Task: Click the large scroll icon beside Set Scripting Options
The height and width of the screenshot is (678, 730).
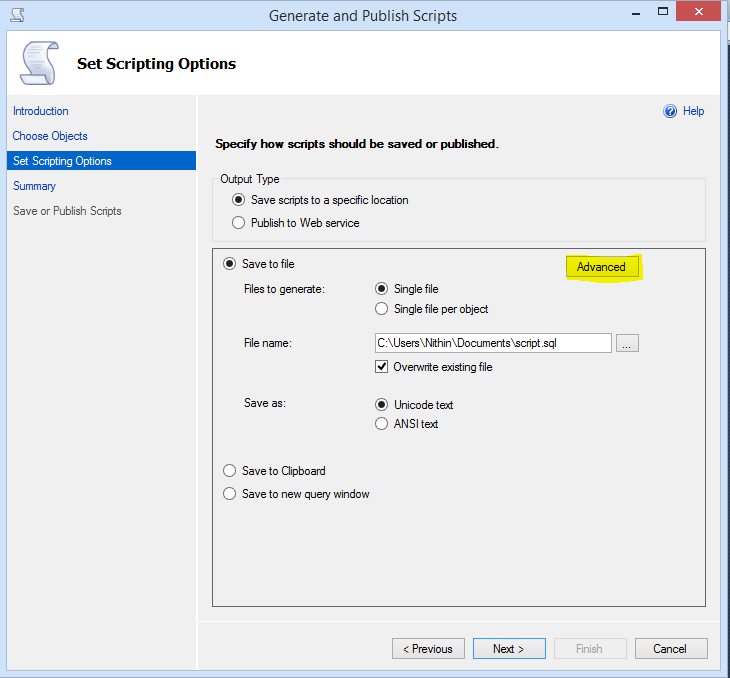Action: [40, 63]
